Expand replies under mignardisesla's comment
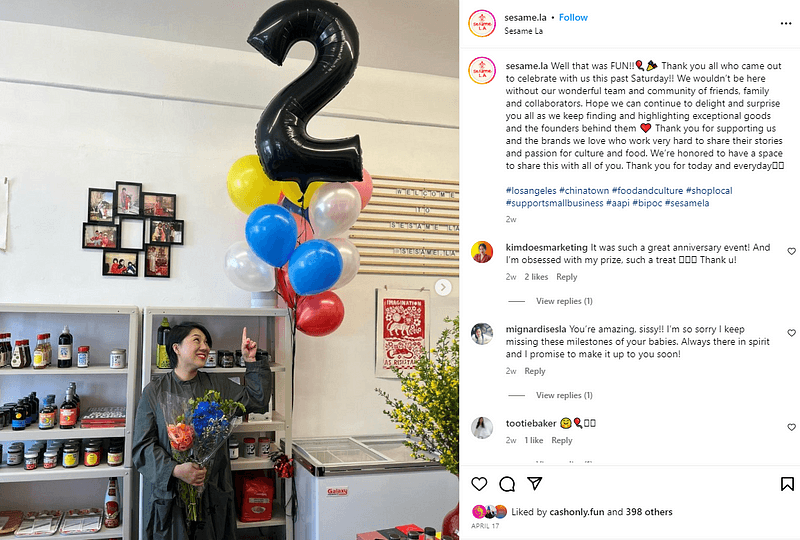 pos(564,395)
